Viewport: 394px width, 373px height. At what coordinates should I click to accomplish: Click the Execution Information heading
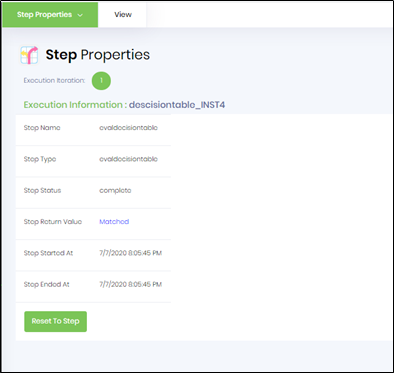[x=75, y=105]
